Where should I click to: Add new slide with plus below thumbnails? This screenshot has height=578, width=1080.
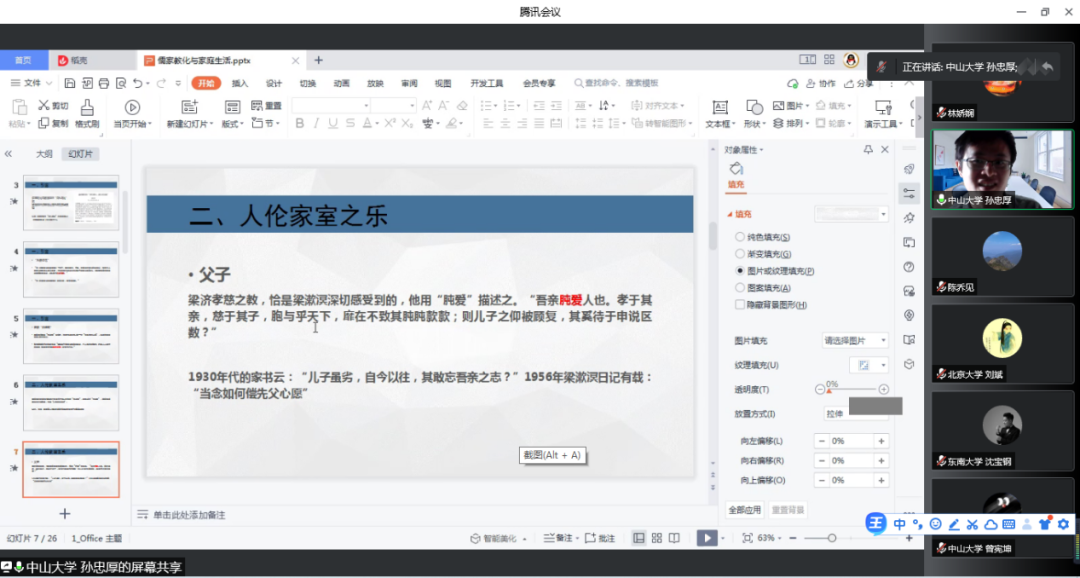(x=65, y=513)
